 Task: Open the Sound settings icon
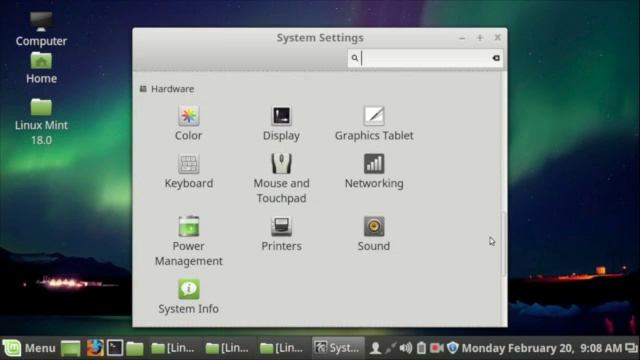tap(374, 227)
